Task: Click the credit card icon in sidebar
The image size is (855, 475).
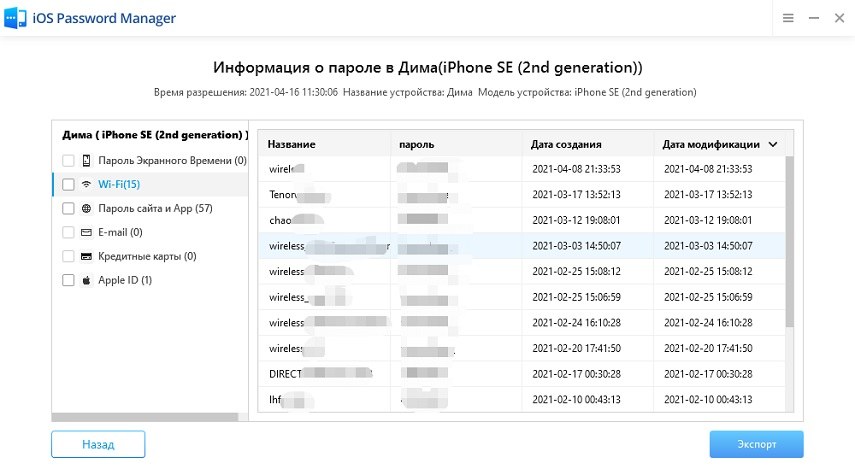Action: (86, 256)
